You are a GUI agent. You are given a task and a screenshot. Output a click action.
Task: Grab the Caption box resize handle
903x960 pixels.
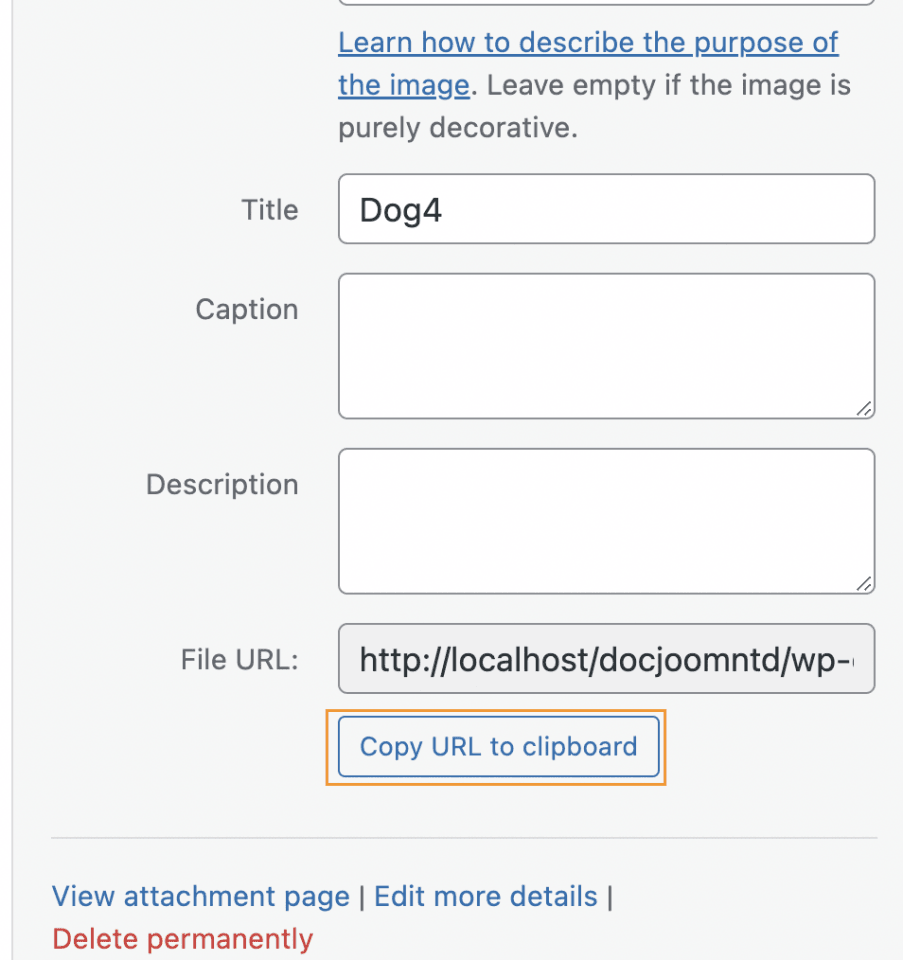(864, 408)
